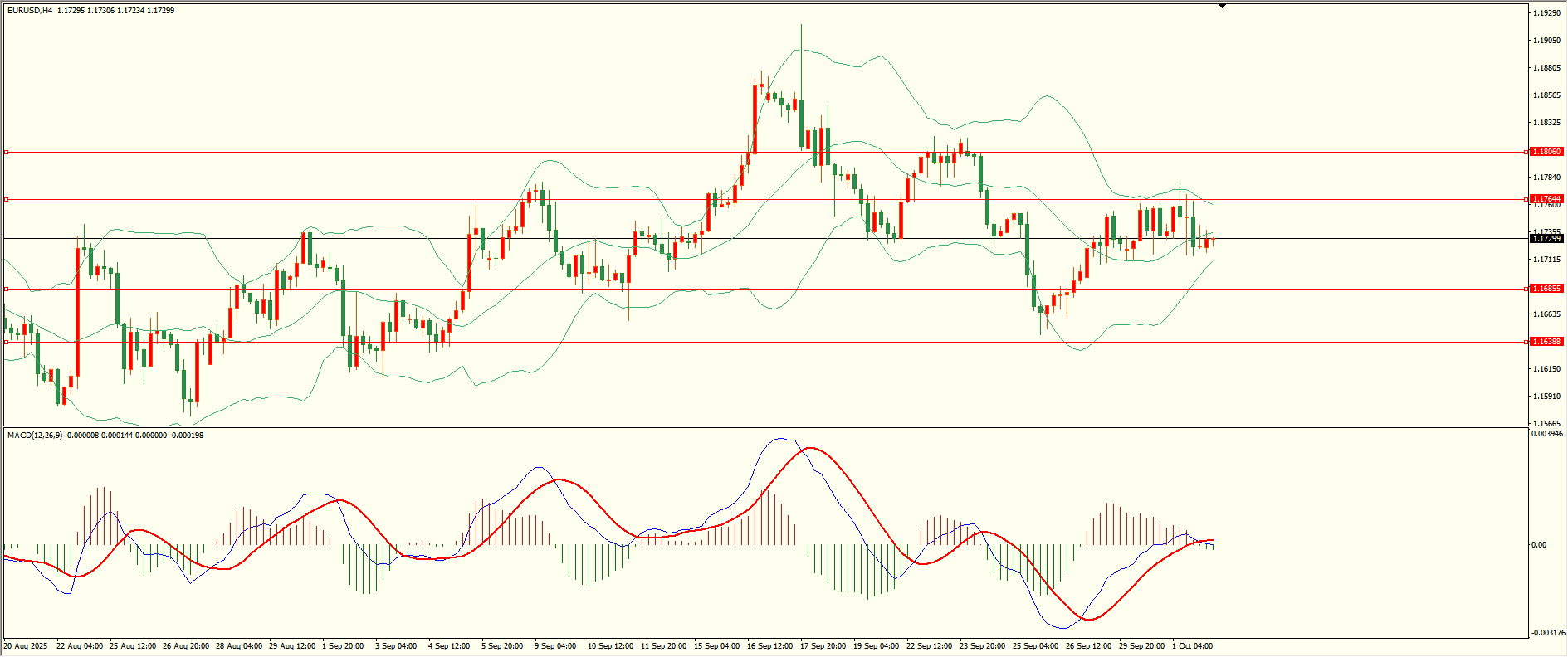This screenshot has width=1568, height=657.
Task: Select left handle of 1.16388 horizontal line
Action: [x=6, y=342]
